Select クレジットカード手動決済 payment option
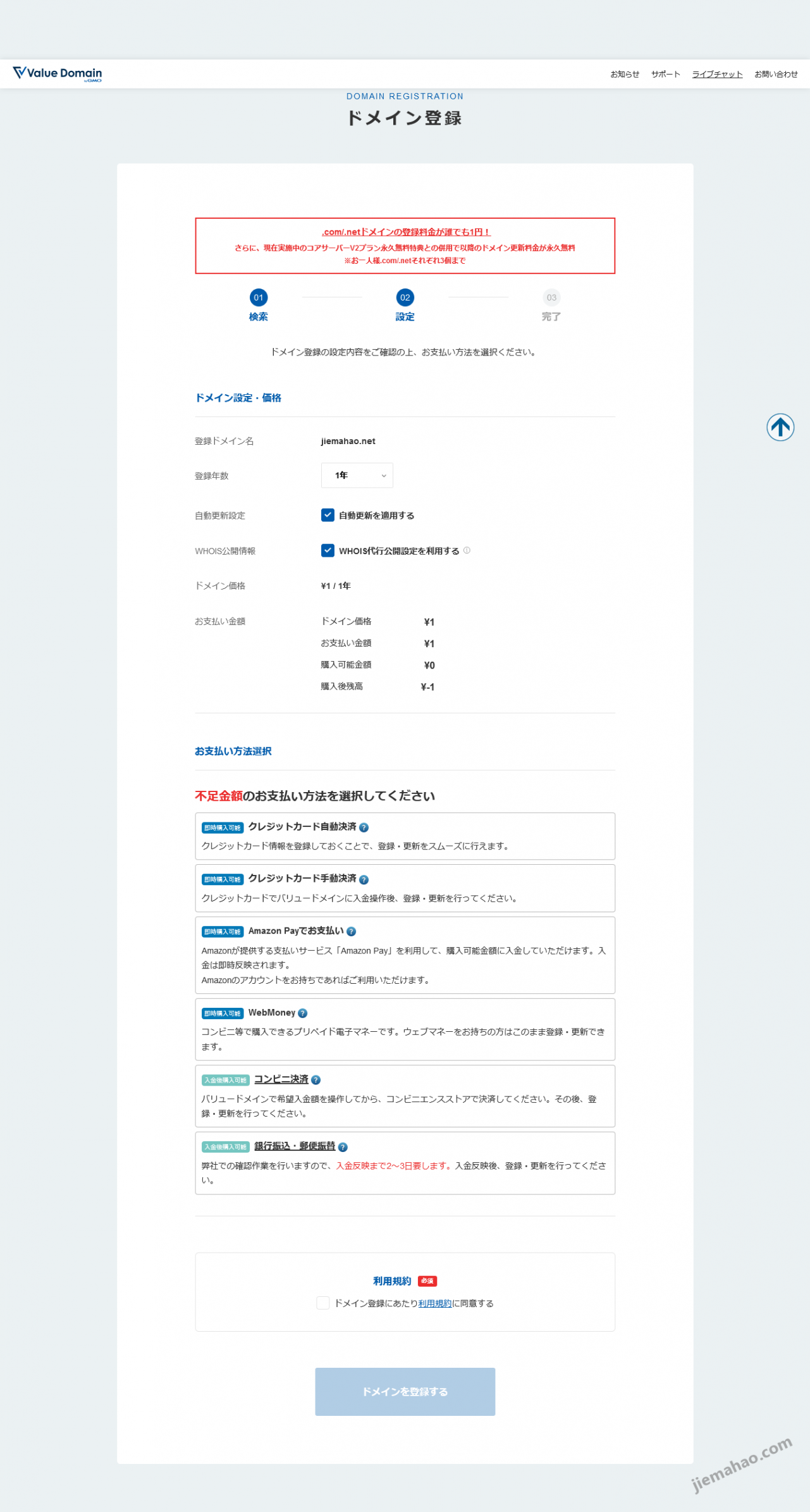This screenshot has width=810, height=1512. (405, 888)
